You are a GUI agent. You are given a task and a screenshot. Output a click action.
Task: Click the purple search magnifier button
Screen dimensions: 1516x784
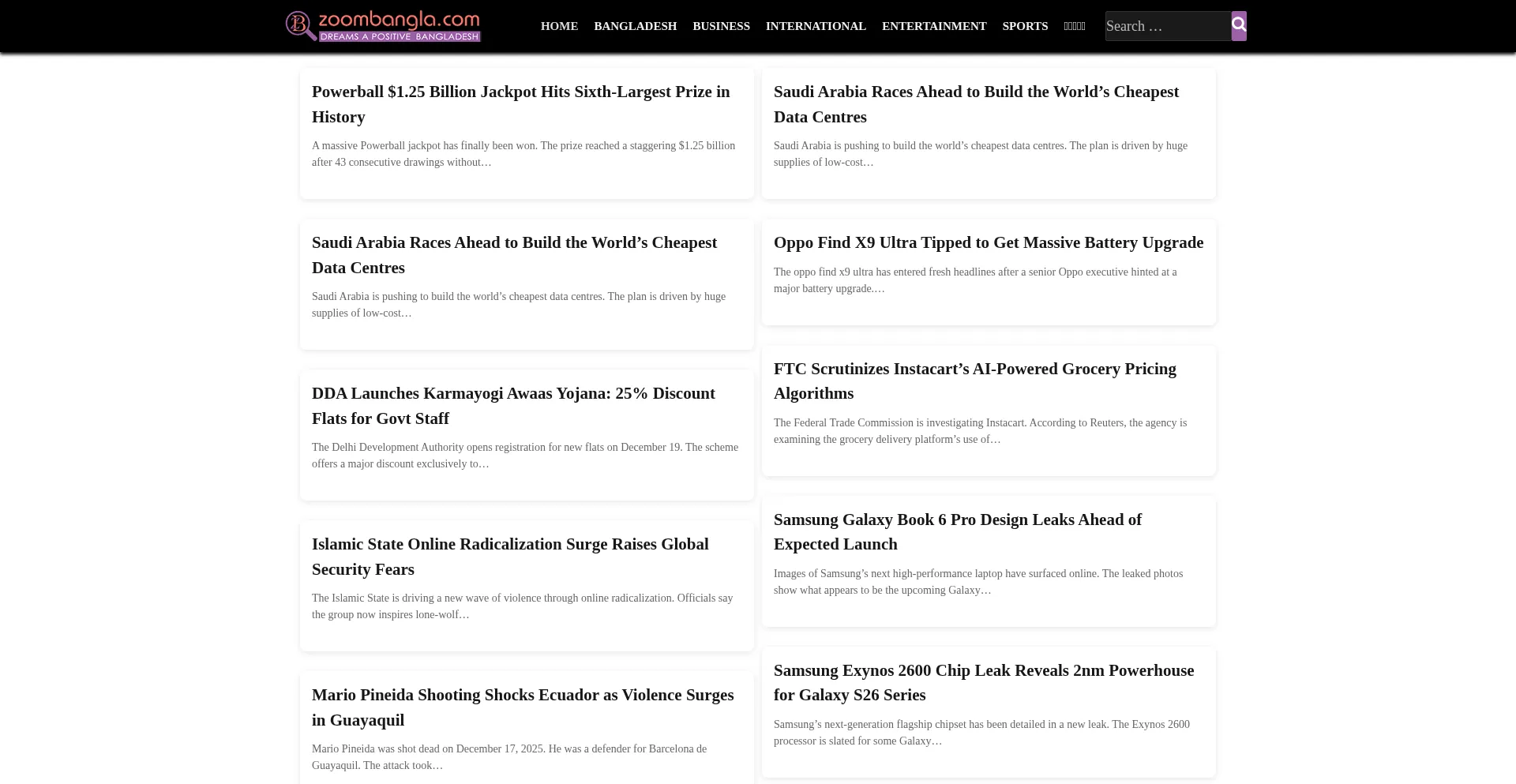point(1239,25)
